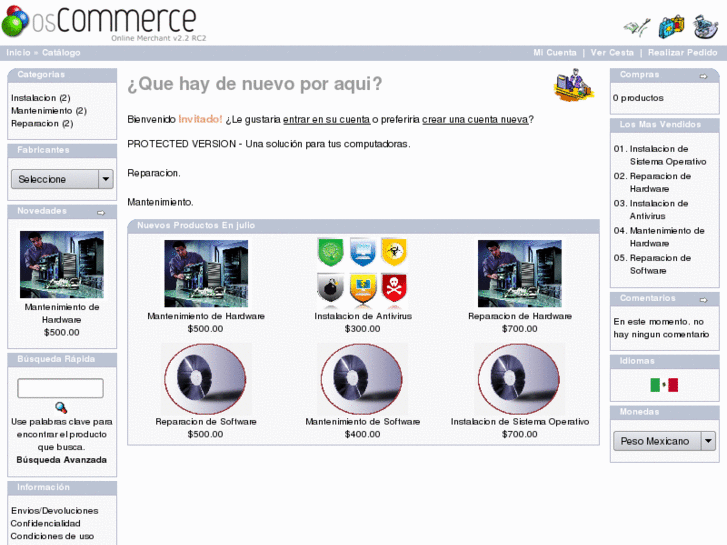Click 'Nuevos Productos En julio' heading
The width and height of the screenshot is (727, 545).
pos(196,225)
